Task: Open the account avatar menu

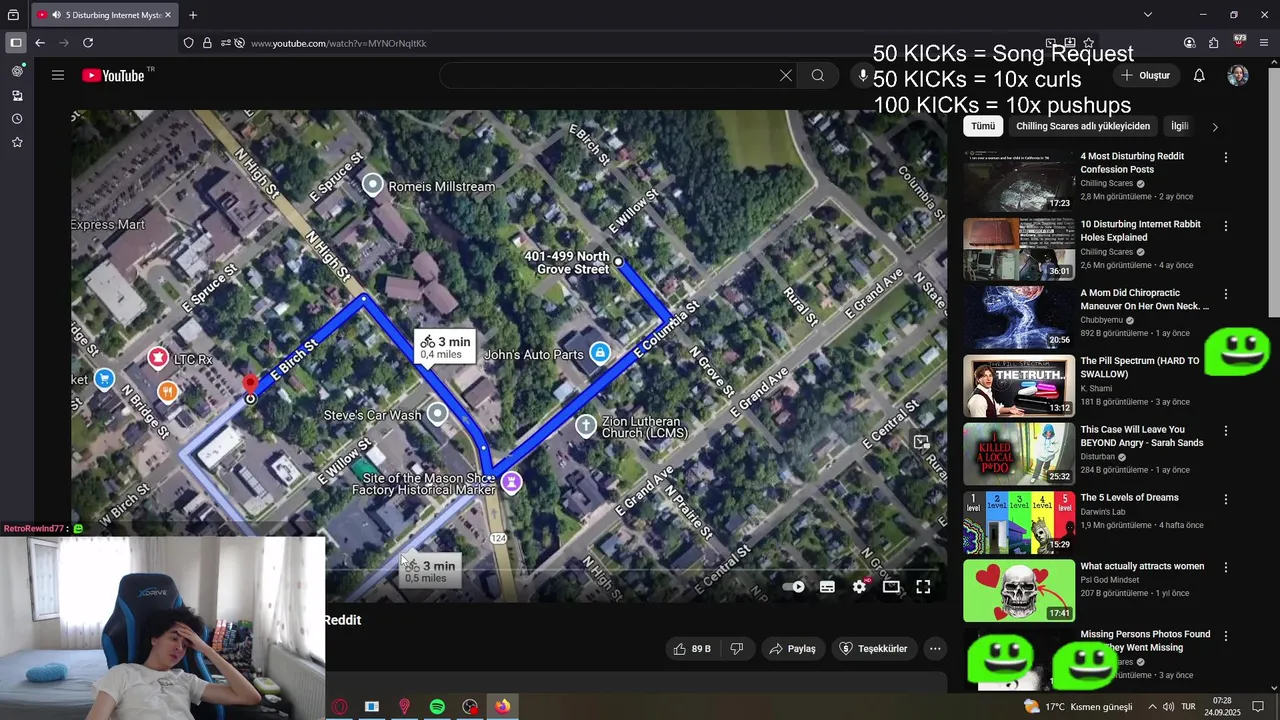Action: point(1238,76)
